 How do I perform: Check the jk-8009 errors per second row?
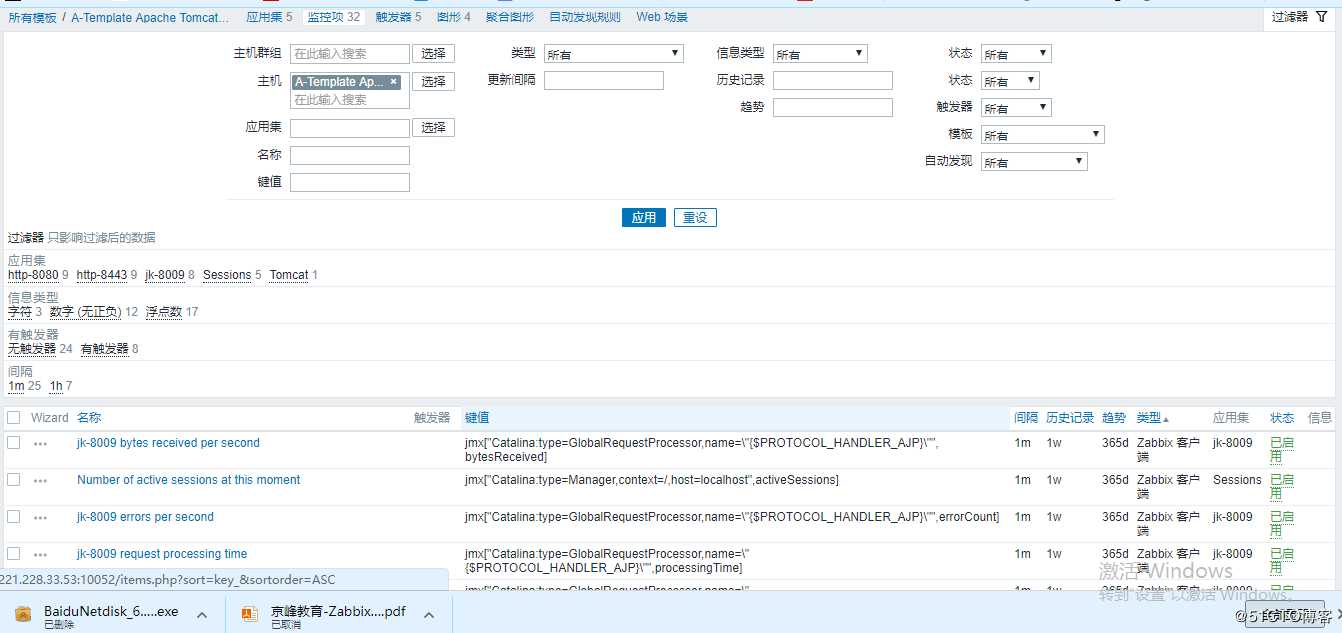(x=14, y=516)
